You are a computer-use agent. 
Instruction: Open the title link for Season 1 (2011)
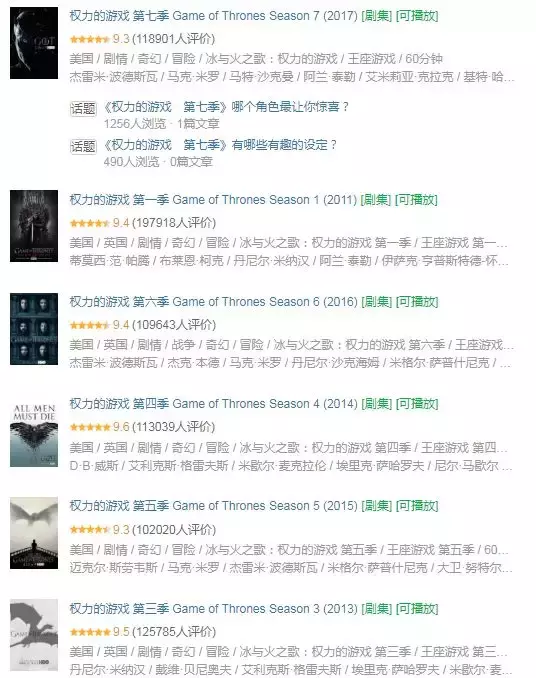(x=214, y=200)
